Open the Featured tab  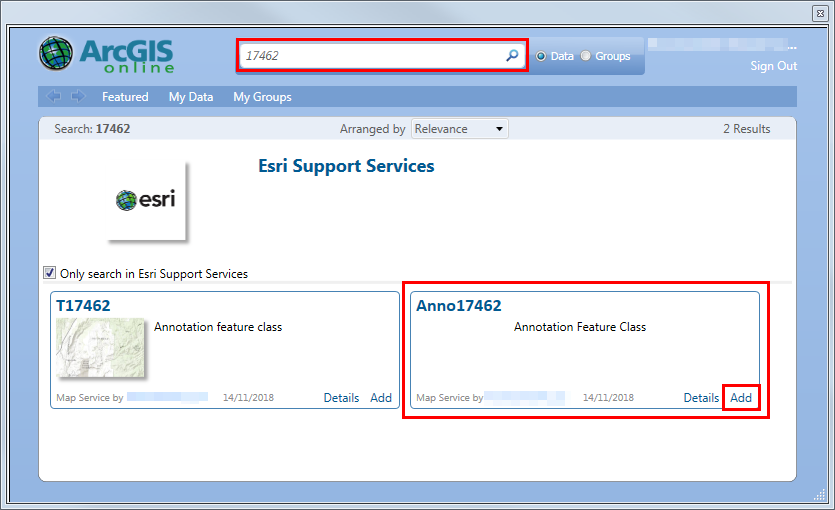point(125,97)
